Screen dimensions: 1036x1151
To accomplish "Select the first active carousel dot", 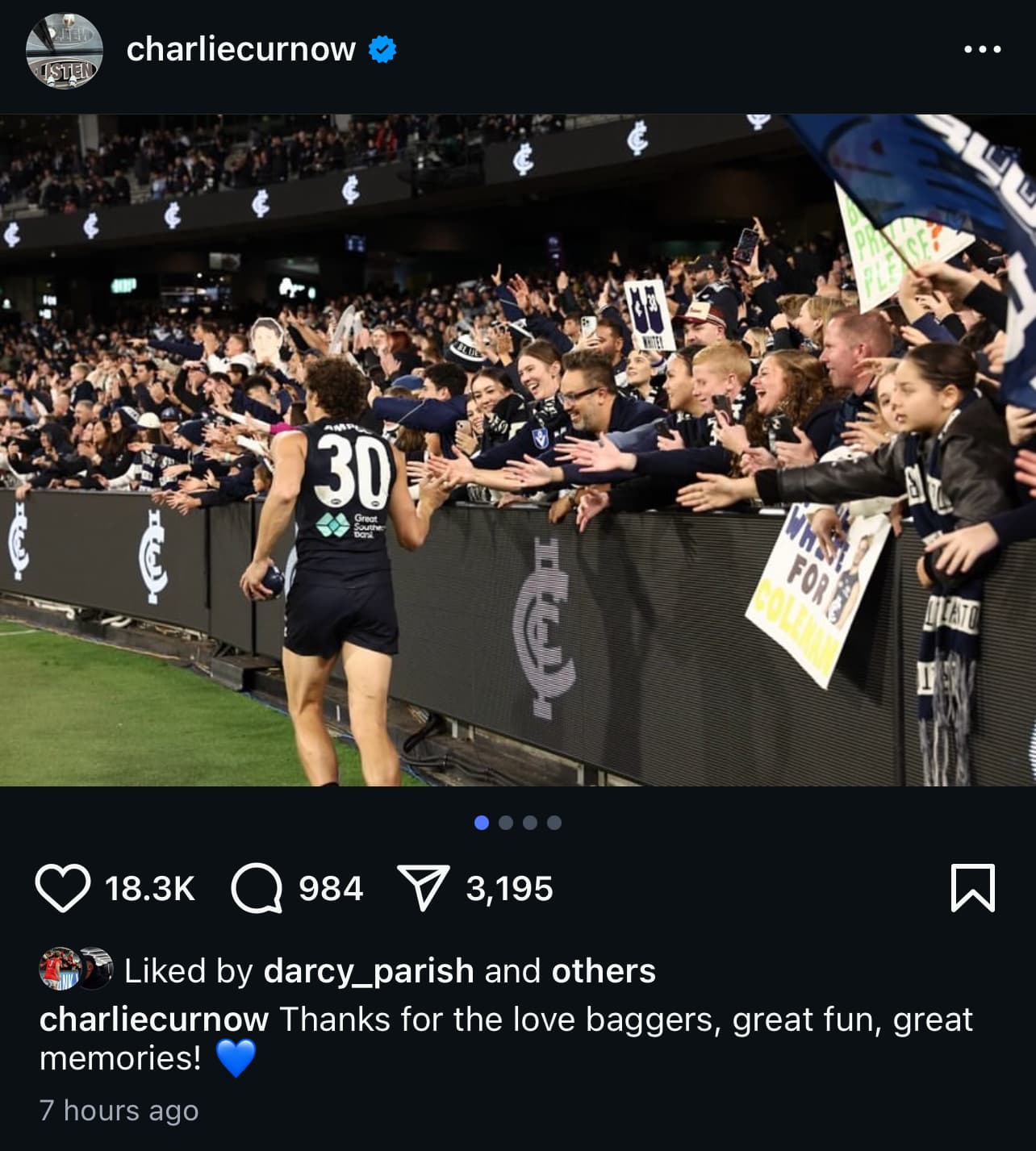I will point(482,823).
